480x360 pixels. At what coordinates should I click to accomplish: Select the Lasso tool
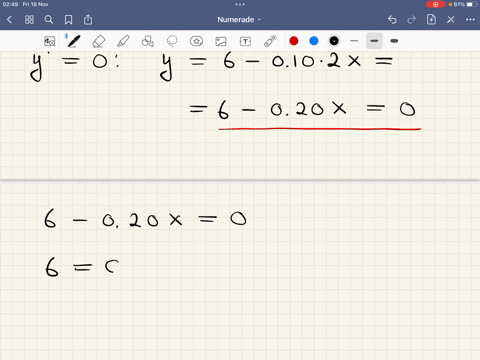pos(172,41)
